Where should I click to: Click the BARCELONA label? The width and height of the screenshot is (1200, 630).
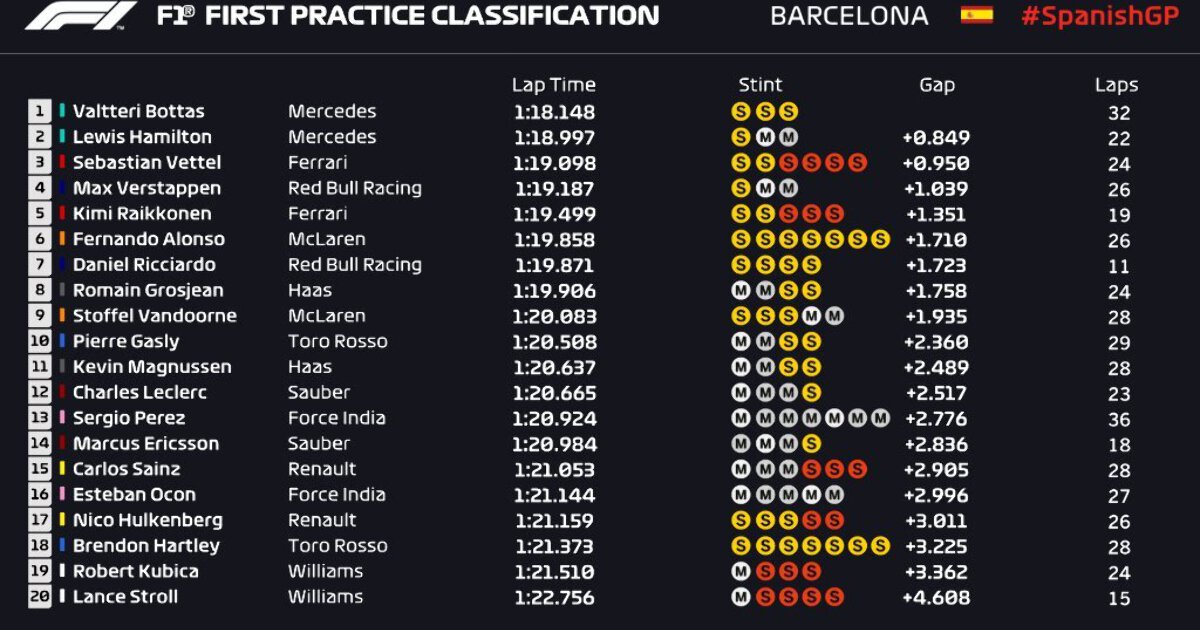(849, 16)
